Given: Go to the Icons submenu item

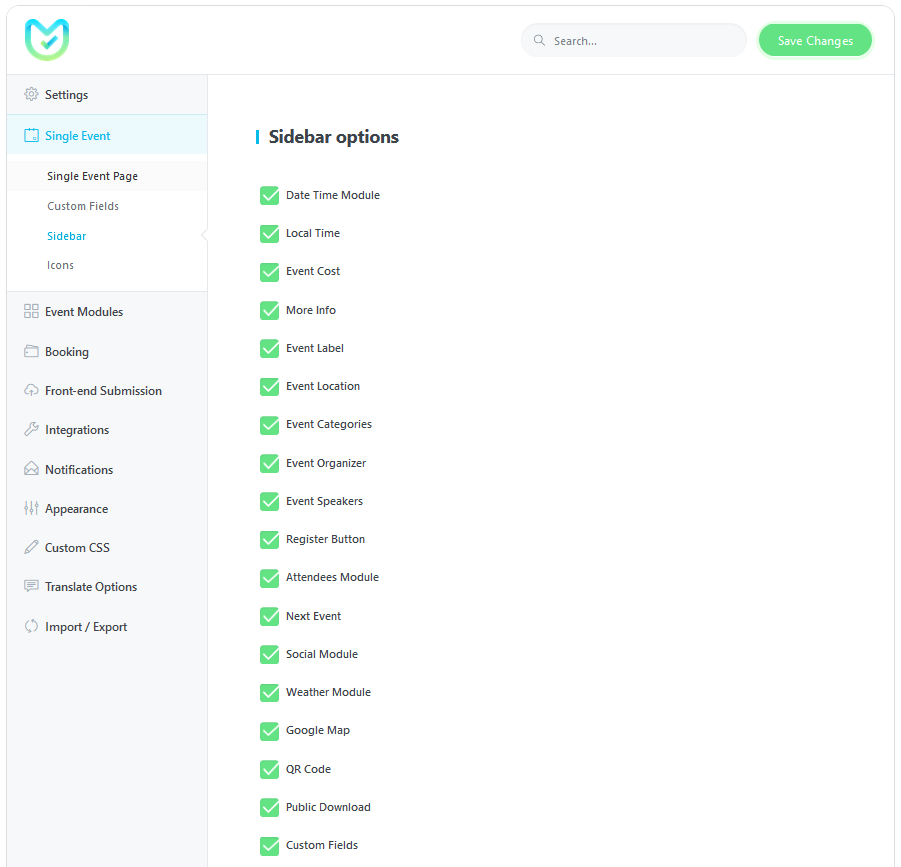Looking at the screenshot, I should pos(60,265).
